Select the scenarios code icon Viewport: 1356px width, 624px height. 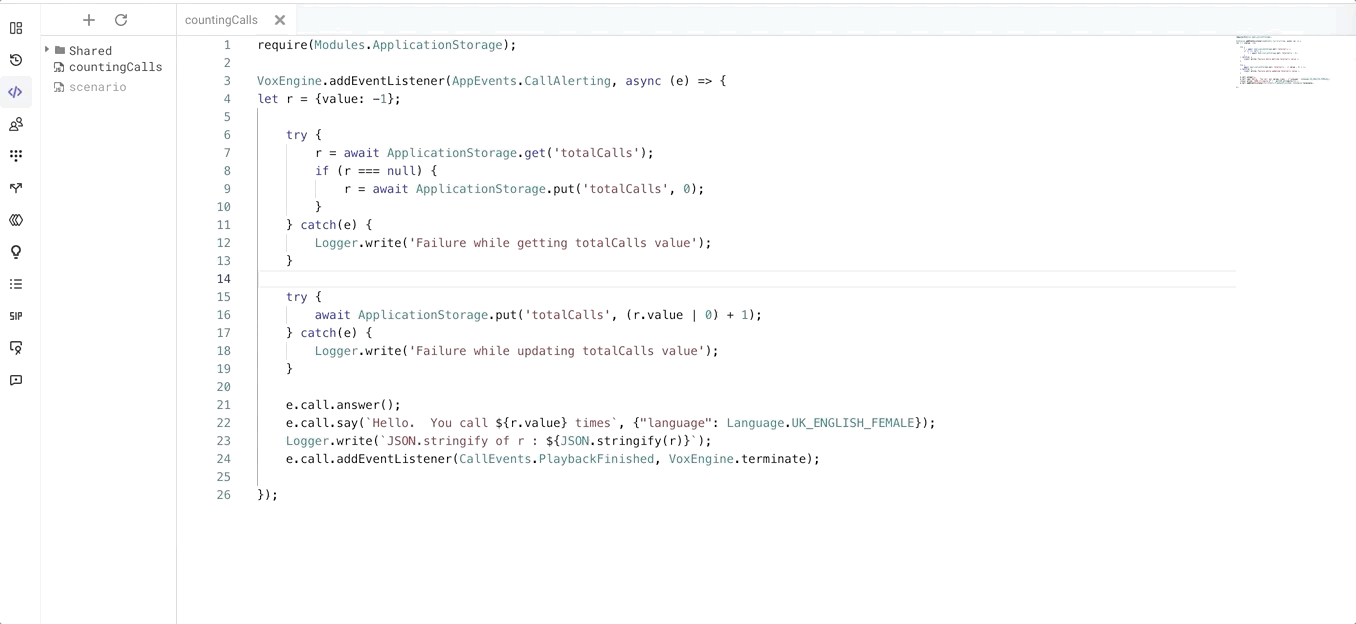[x=16, y=92]
